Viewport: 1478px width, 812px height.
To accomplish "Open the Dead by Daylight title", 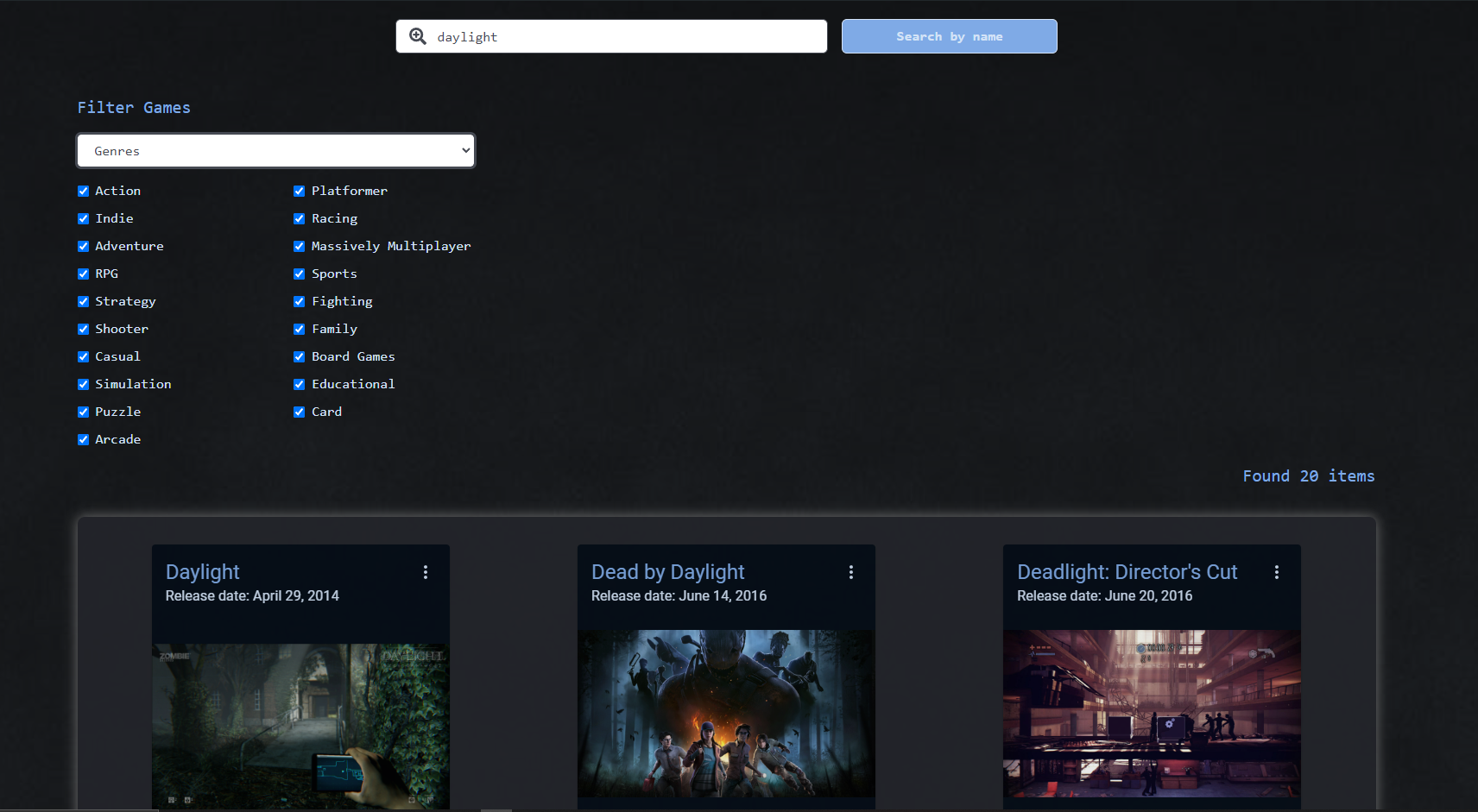I will pyautogui.click(x=668, y=572).
